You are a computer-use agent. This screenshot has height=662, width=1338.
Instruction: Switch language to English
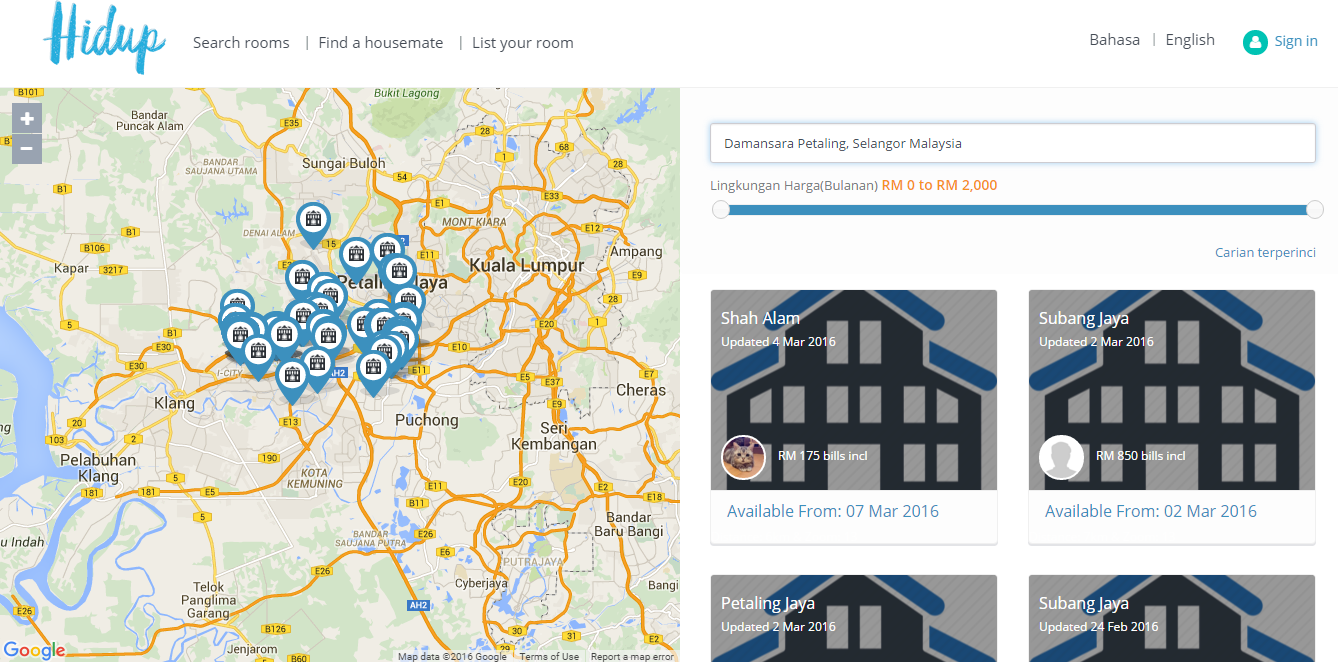1190,40
